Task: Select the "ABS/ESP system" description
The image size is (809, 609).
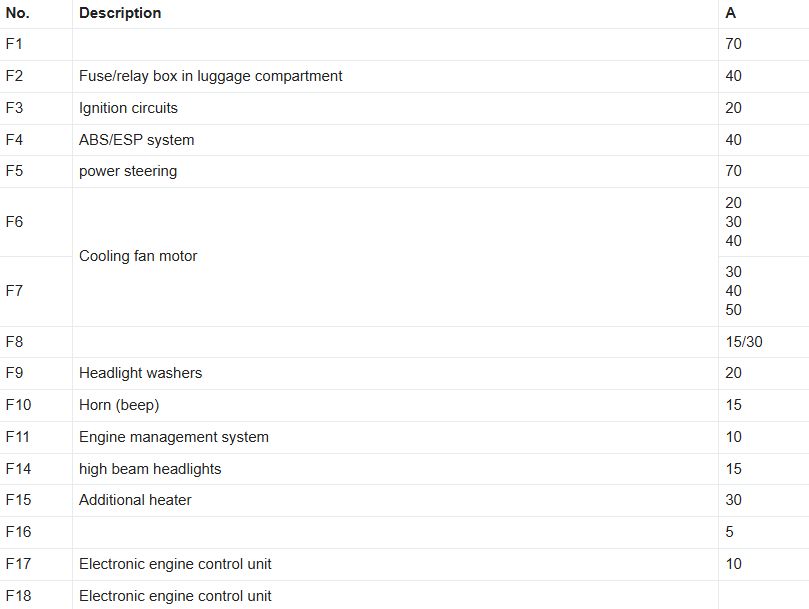Action: click(136, 140)
